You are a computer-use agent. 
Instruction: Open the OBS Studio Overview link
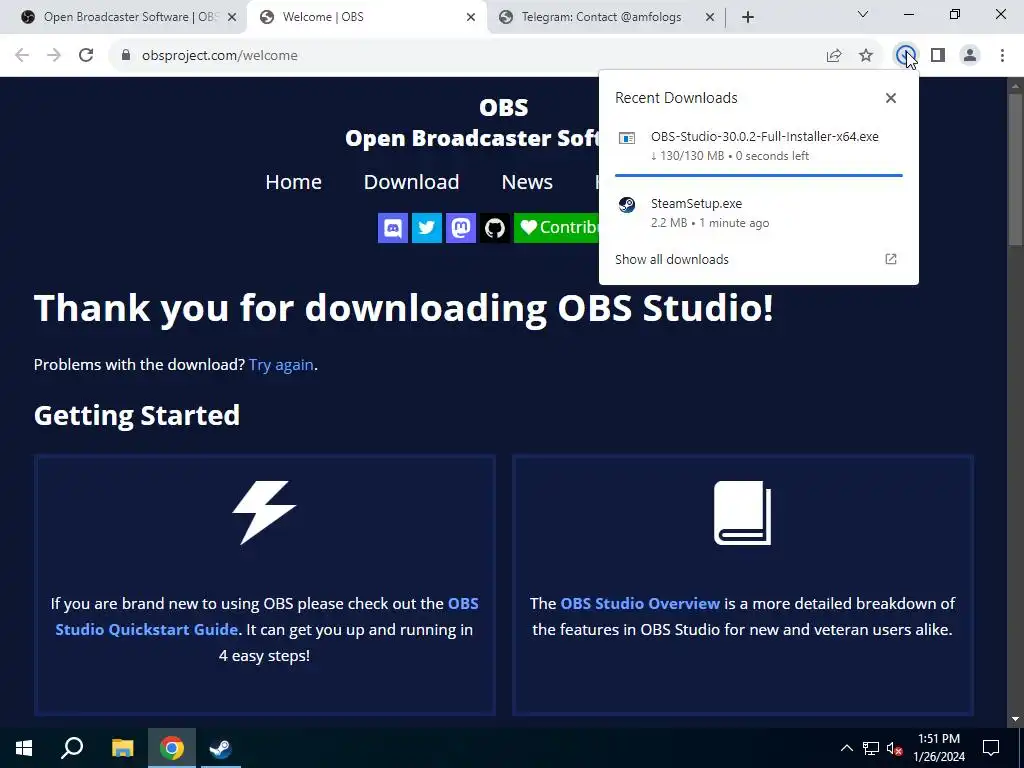click(640, 603)
